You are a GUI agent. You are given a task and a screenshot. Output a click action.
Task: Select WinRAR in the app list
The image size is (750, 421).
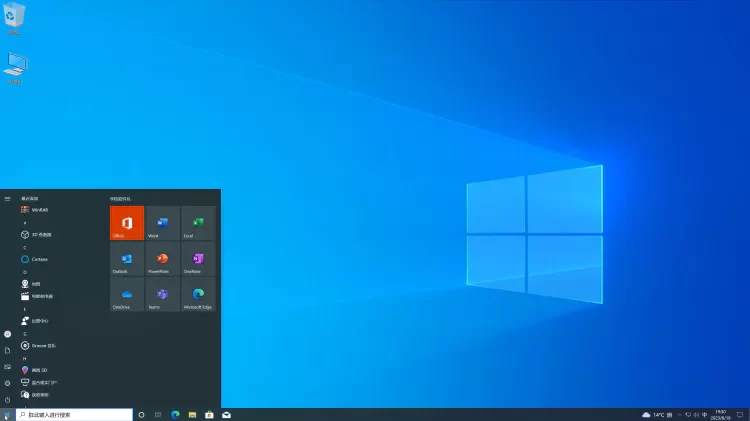point(40,210)
